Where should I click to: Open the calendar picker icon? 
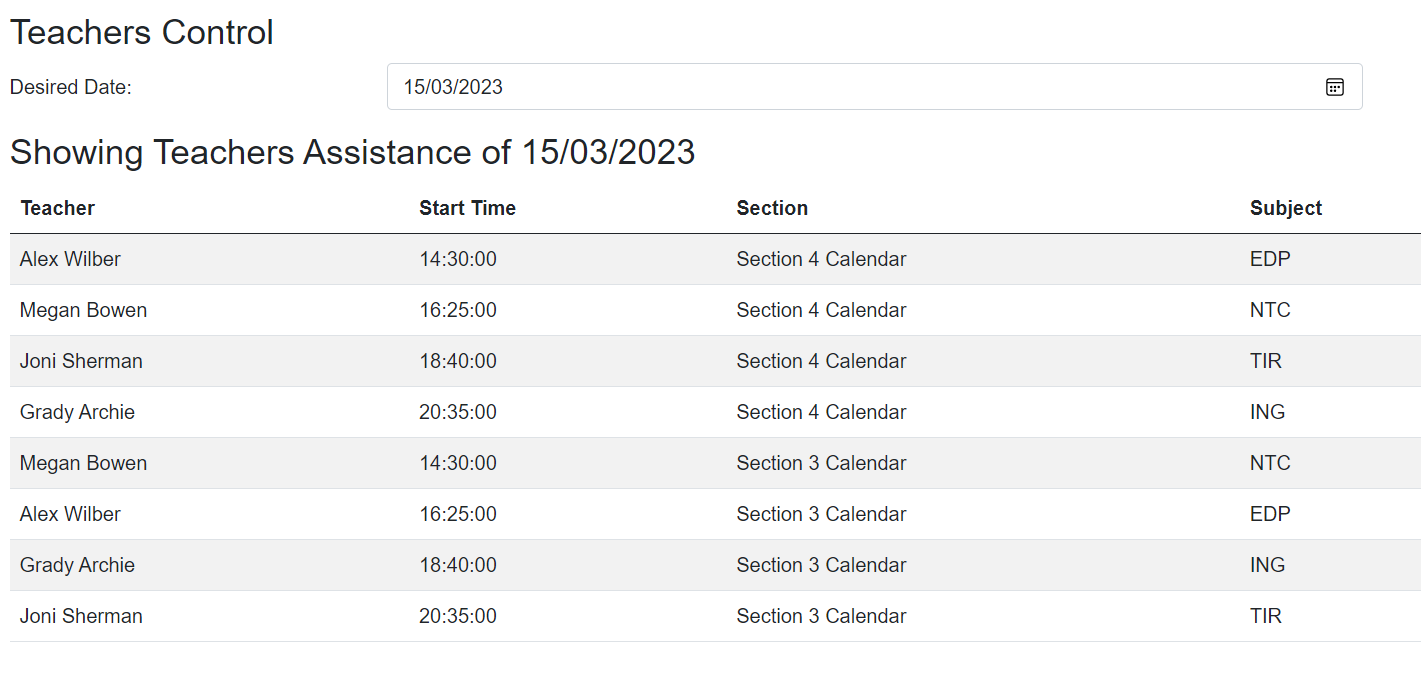[1334, 87]
